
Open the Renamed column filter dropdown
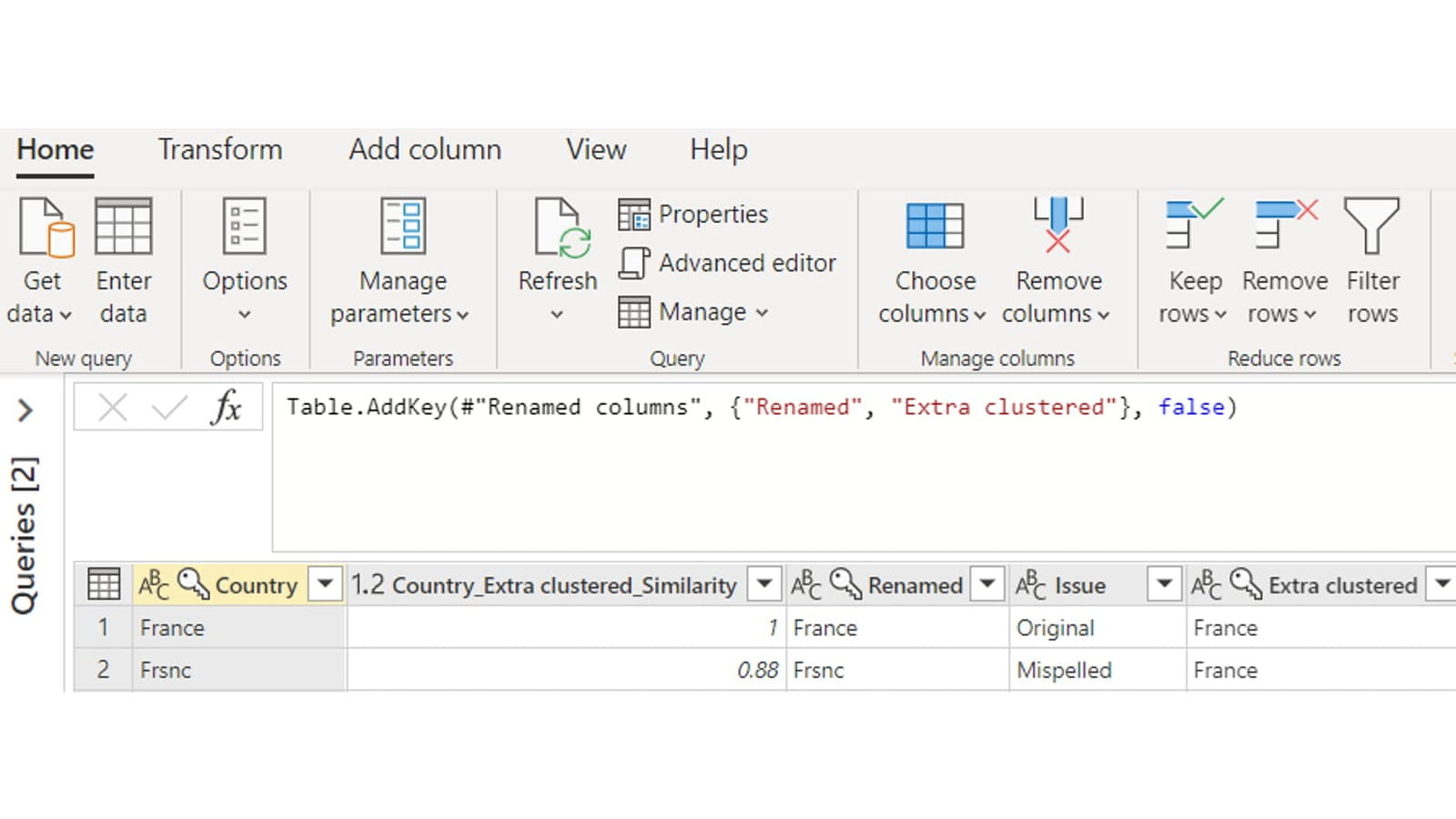(x=987, y=584)
